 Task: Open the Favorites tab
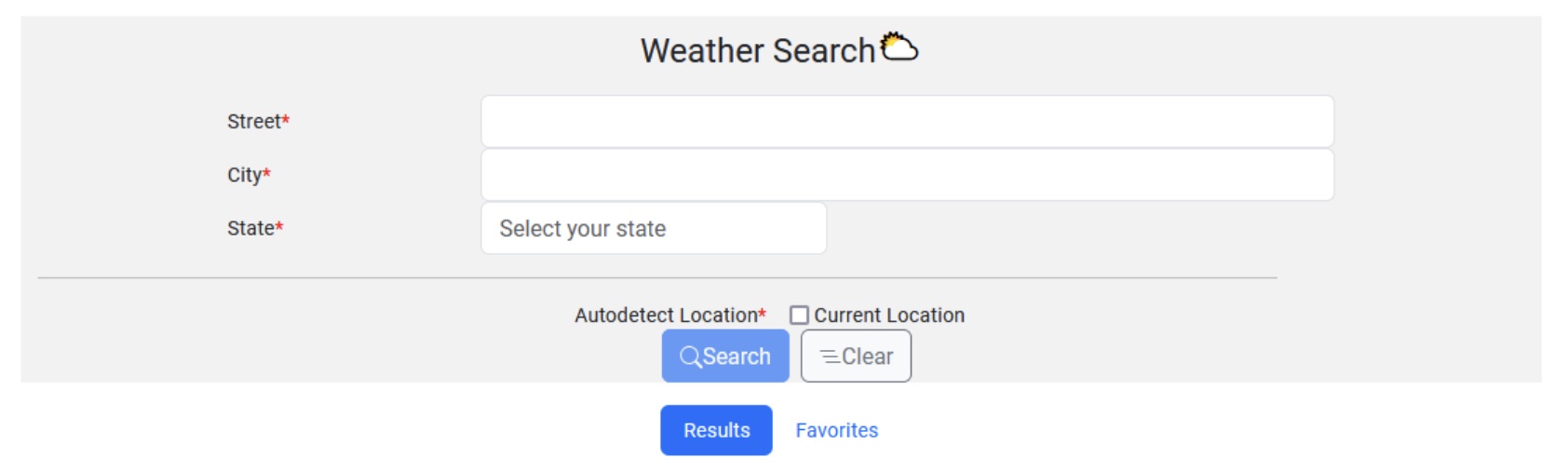(x=836, y=430)
